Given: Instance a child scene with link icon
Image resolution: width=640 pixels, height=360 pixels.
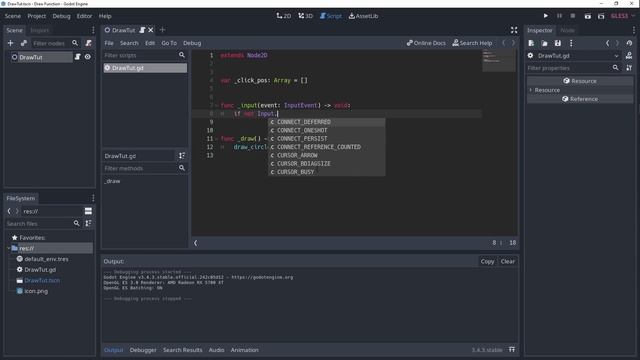Looking at the screenshot, I should [x=24, y=43].
